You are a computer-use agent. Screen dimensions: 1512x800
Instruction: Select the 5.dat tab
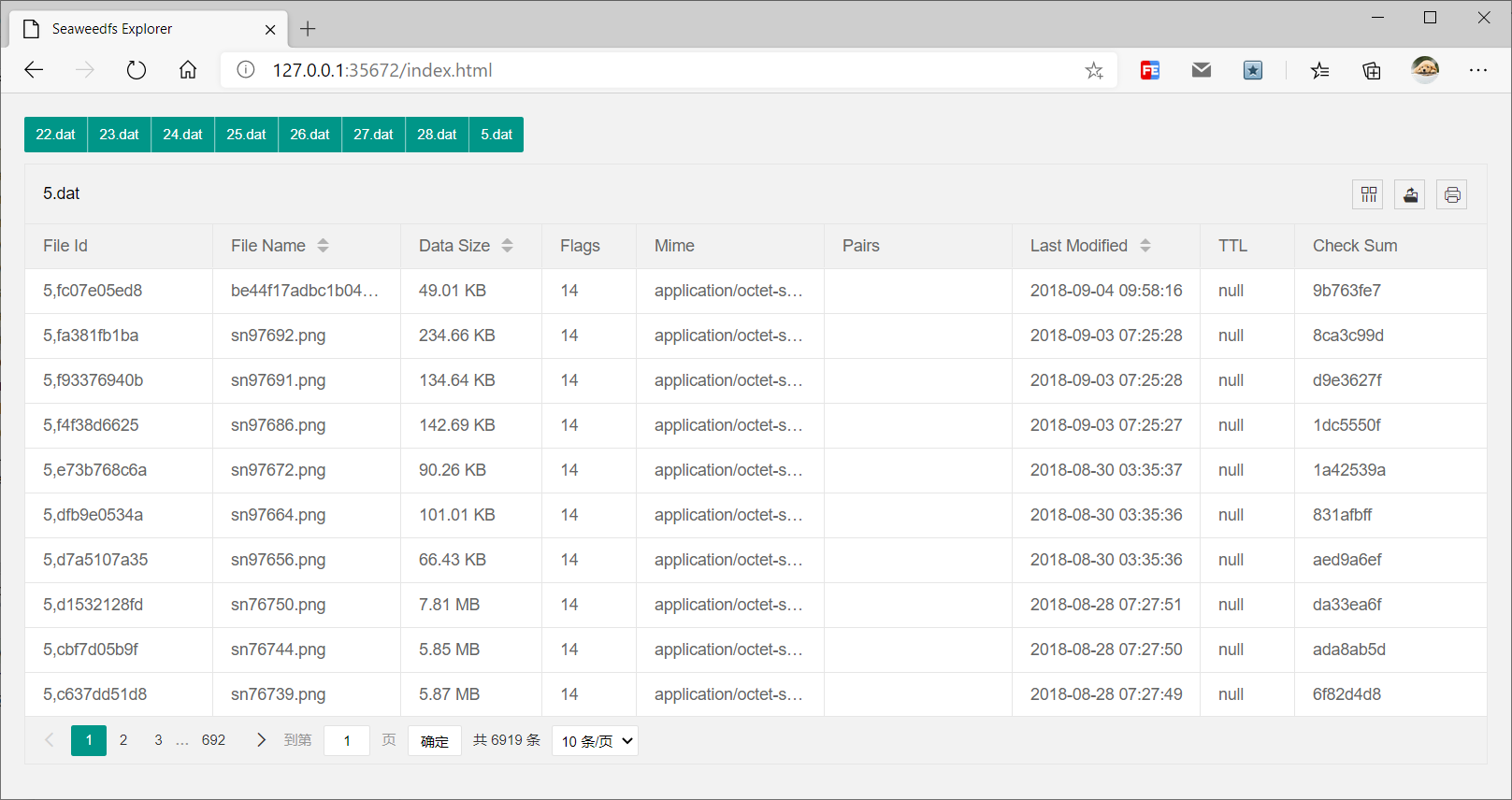497,135
